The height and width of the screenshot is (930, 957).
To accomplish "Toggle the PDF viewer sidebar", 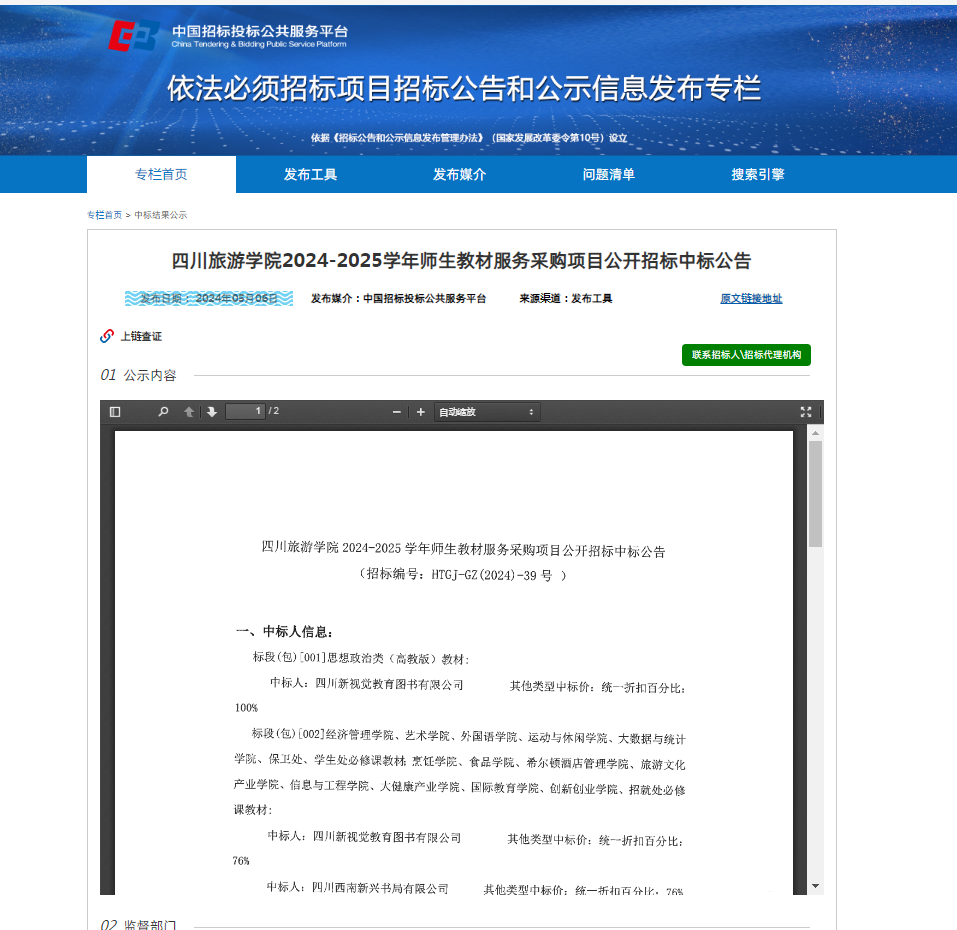I will pos(115,412).
